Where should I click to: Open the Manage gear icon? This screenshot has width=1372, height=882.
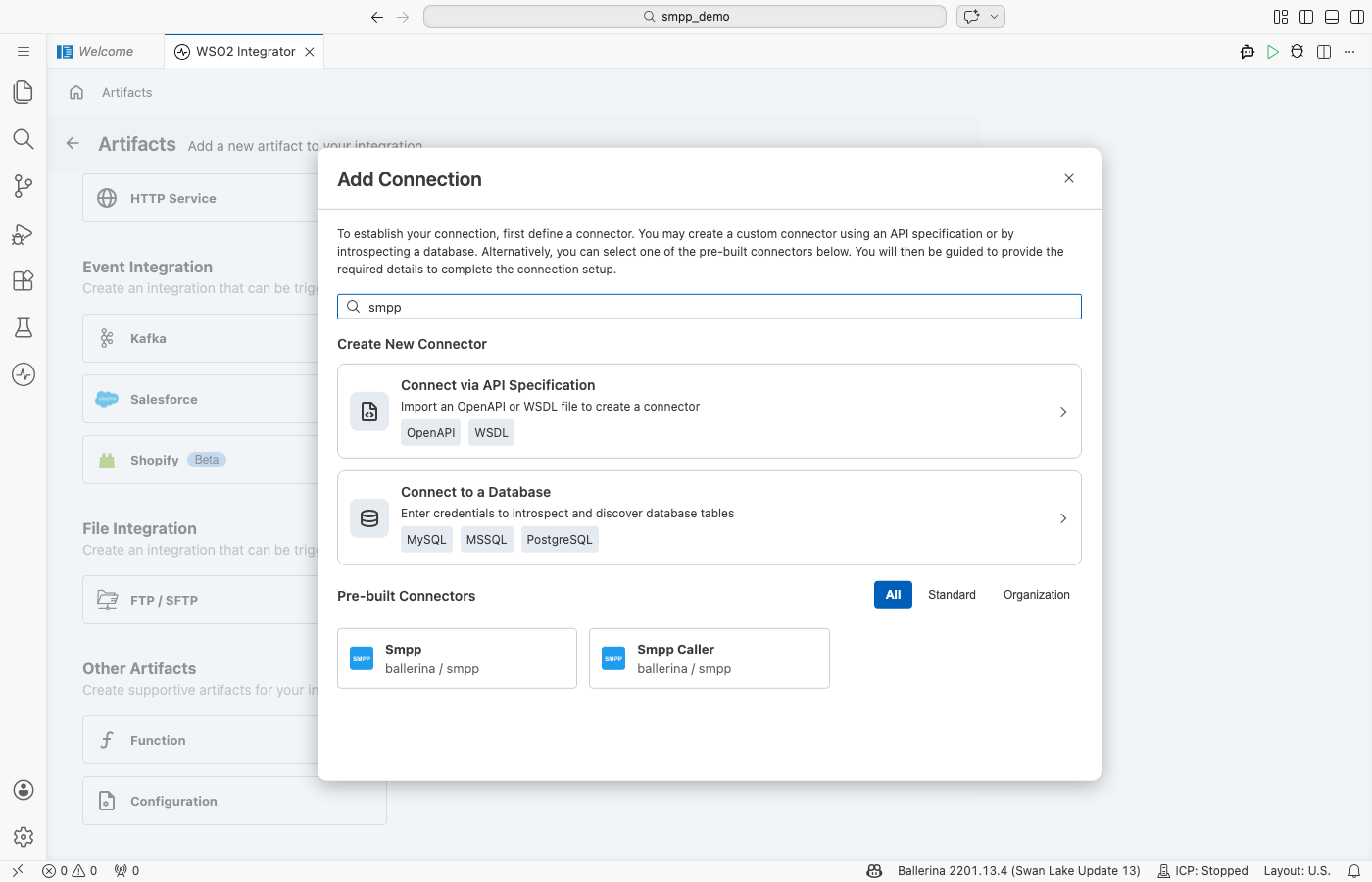tap(24, 837)
